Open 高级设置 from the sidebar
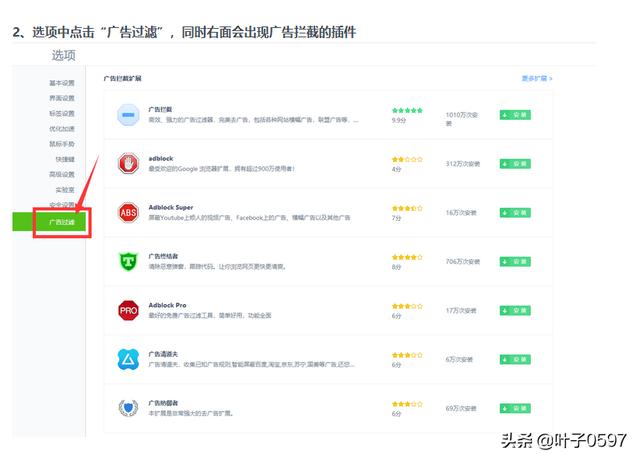The height and width of the screenshot is (462, 640). coord(62,174)
